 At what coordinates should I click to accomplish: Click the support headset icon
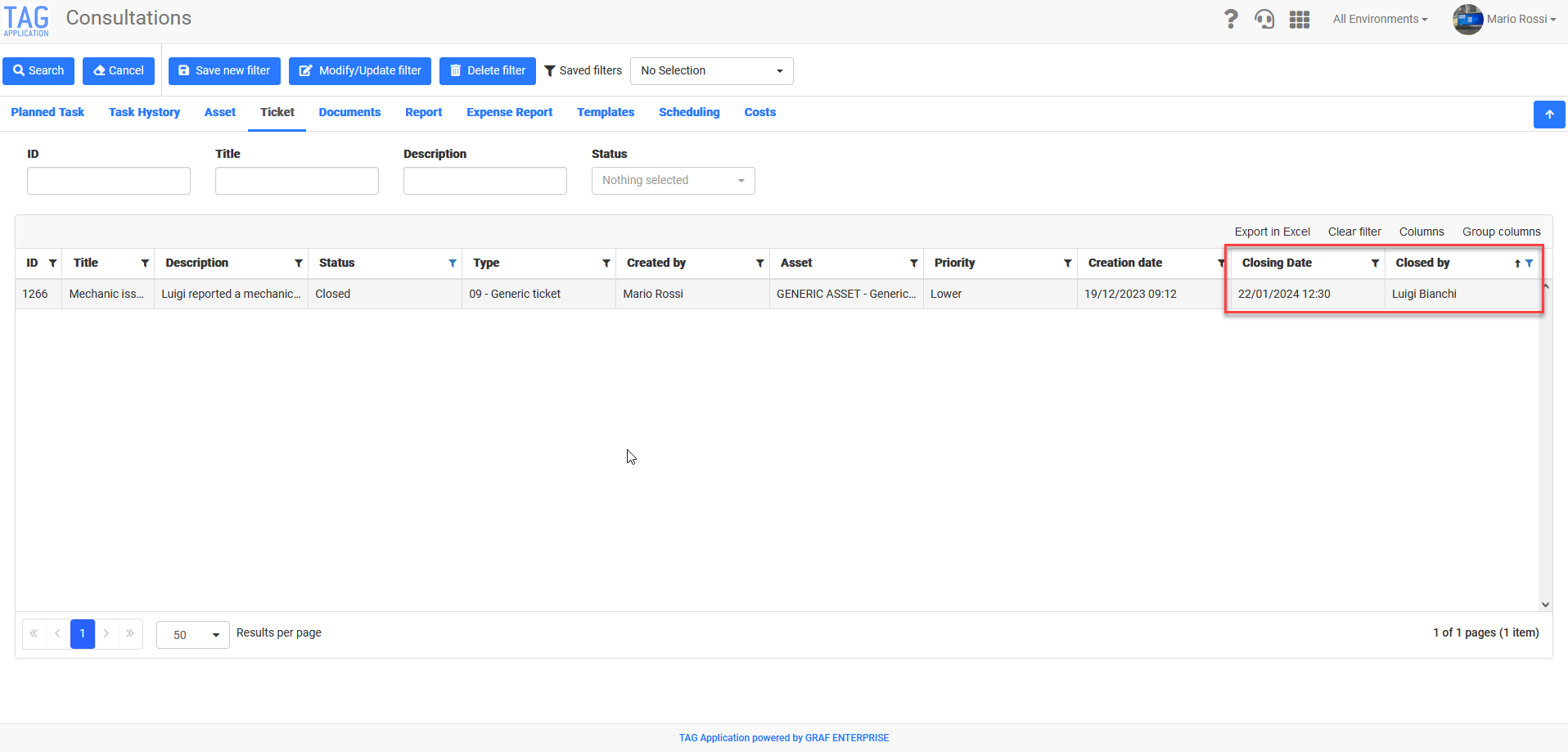(1264, 19)
